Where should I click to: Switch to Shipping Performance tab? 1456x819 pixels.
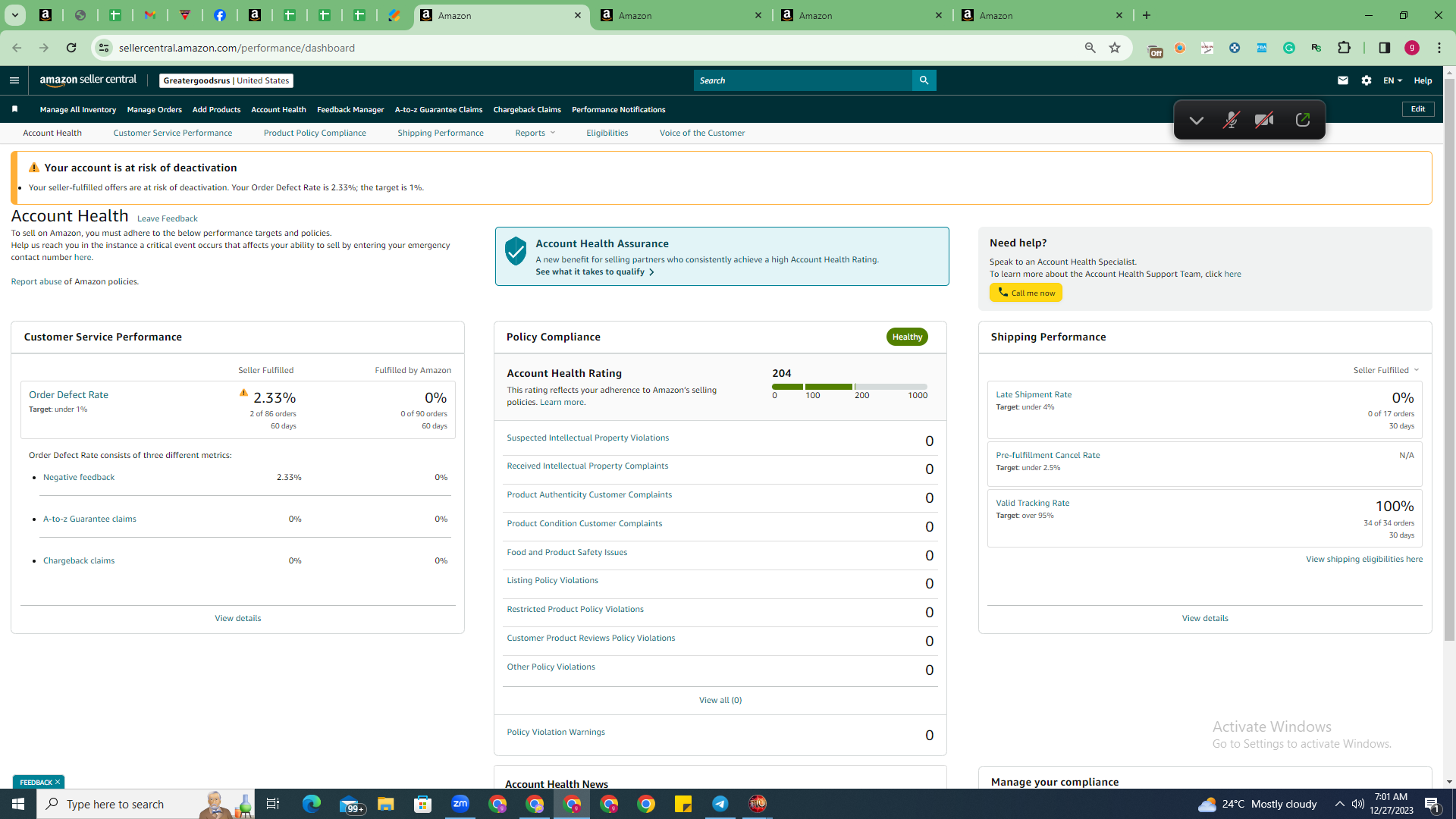441,133
